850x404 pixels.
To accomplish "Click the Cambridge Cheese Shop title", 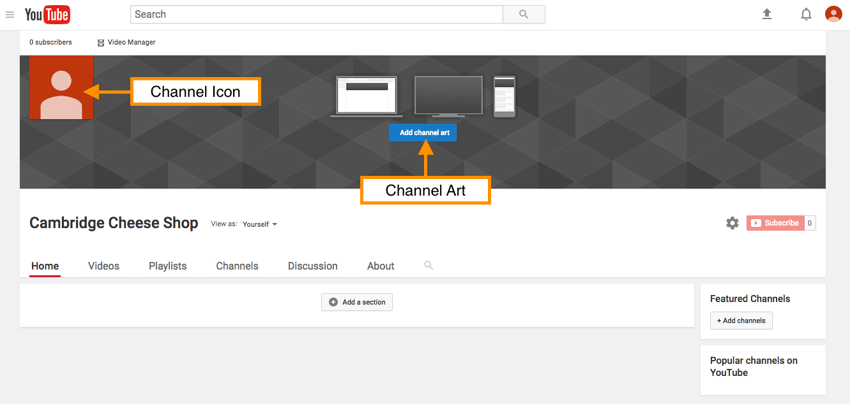I will [114, 223].
